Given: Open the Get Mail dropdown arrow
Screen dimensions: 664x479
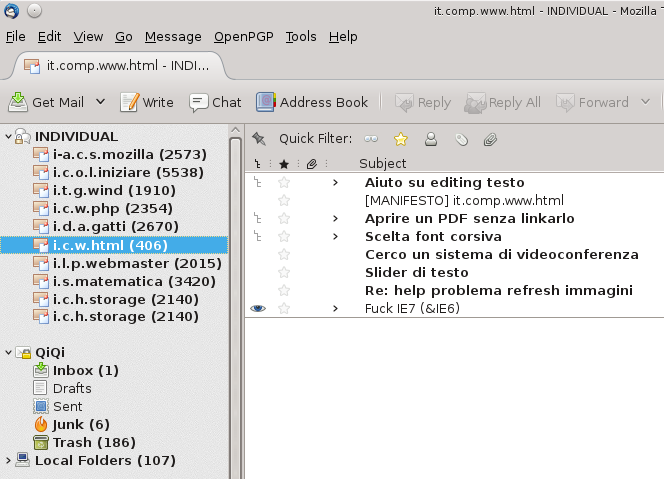Looking at the screenshot, I should [x=100, y=102].
